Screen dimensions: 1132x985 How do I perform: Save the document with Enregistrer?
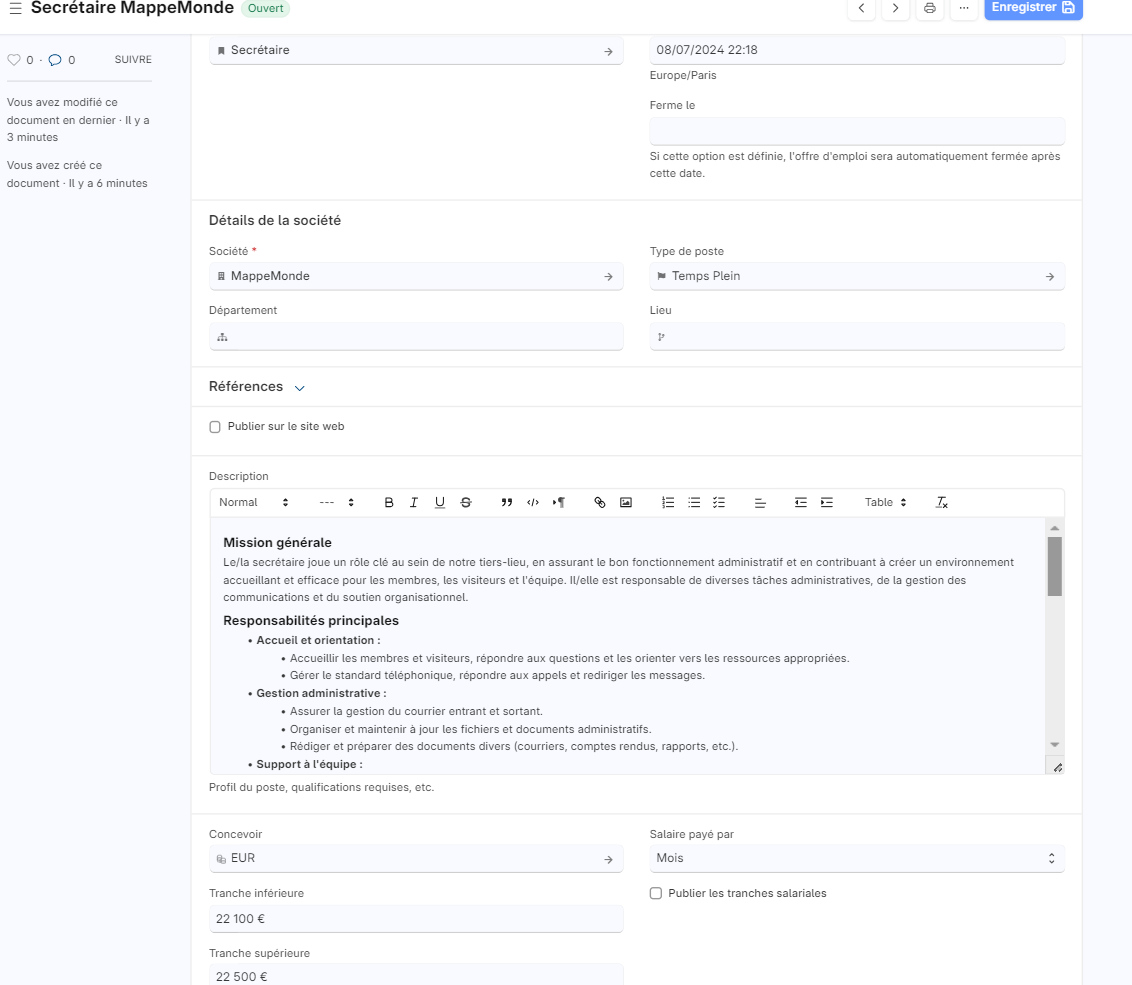tap(1033, 8)
